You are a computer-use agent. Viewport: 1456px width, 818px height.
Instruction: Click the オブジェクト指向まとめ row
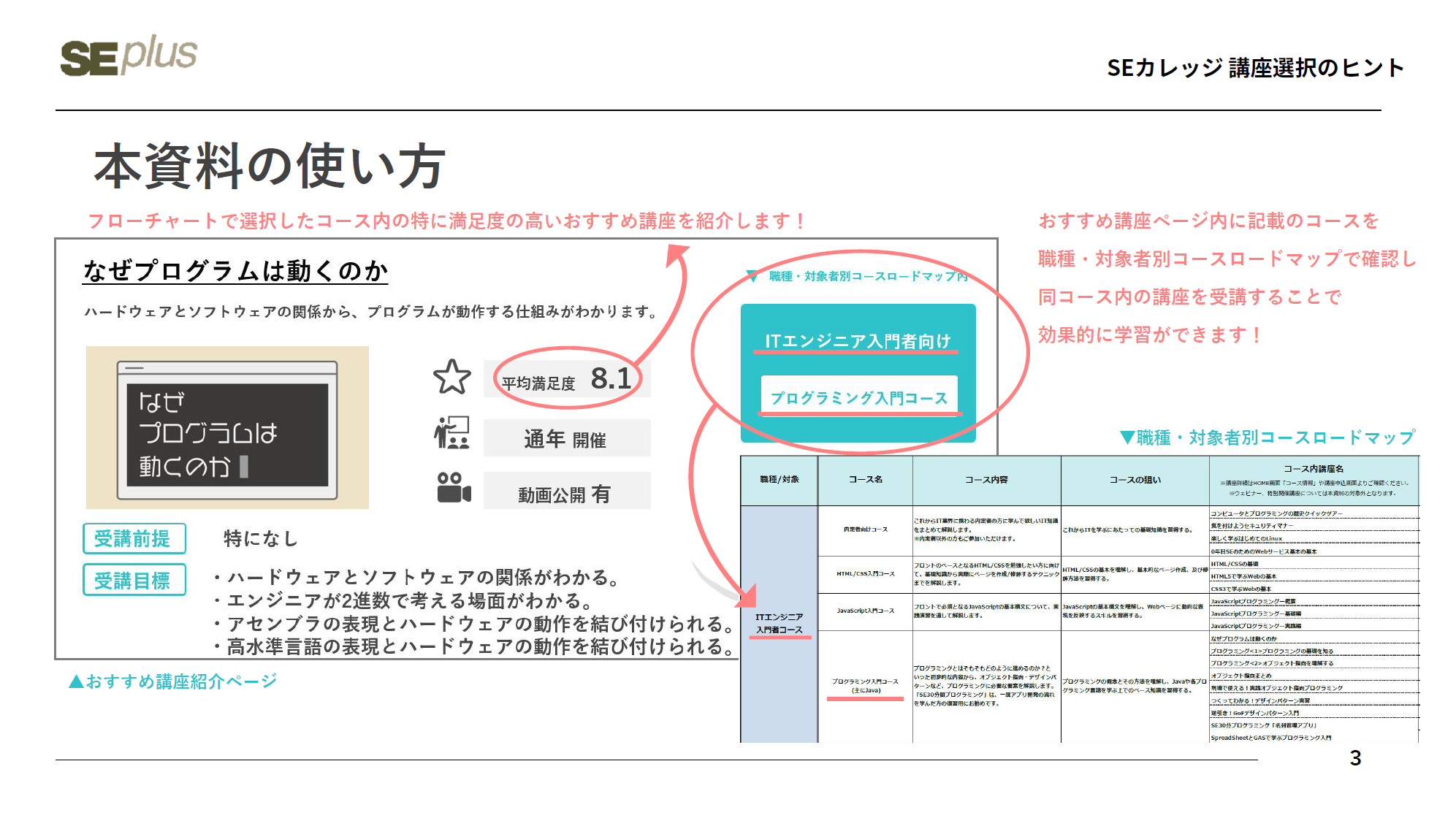[1314, 676]
